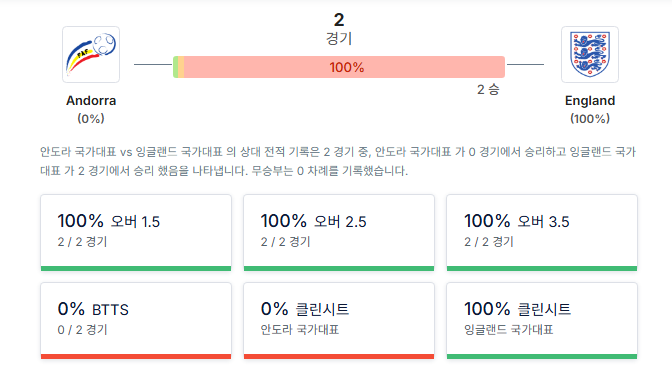Click the 0 / 2 경기 BTTS subtext
The width and height of the screenshot is (672, 370).
pos(82,330)
